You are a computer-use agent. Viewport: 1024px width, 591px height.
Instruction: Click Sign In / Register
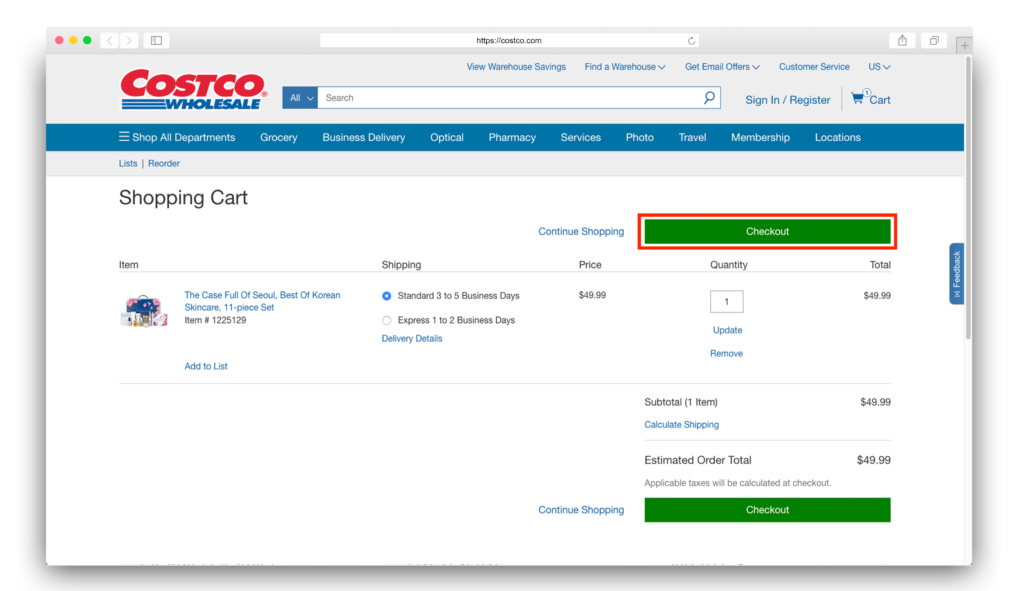[x=788, y=100]
